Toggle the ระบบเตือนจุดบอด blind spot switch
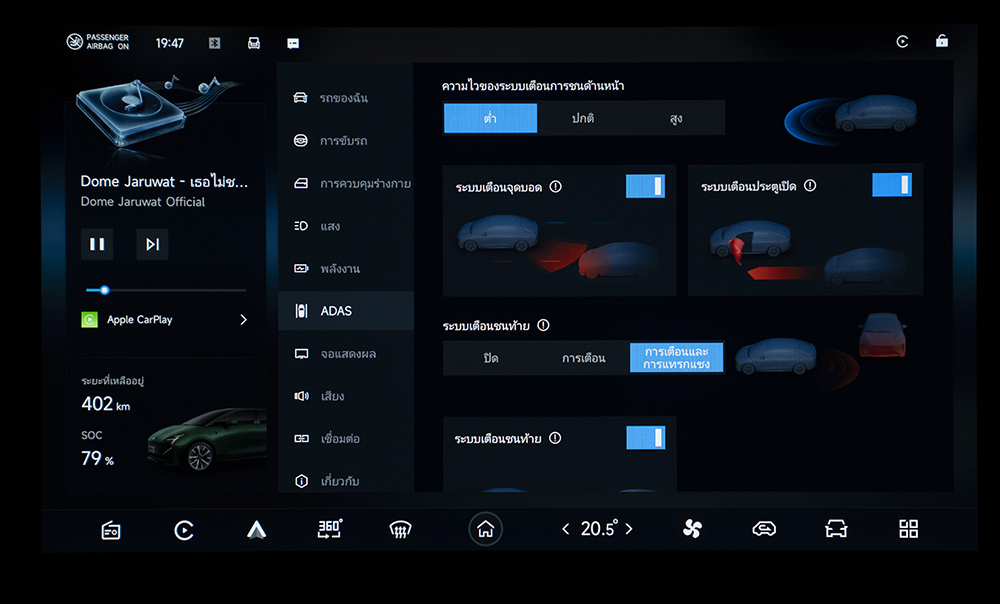1000x604 pixels. click(x=645, y=186)
